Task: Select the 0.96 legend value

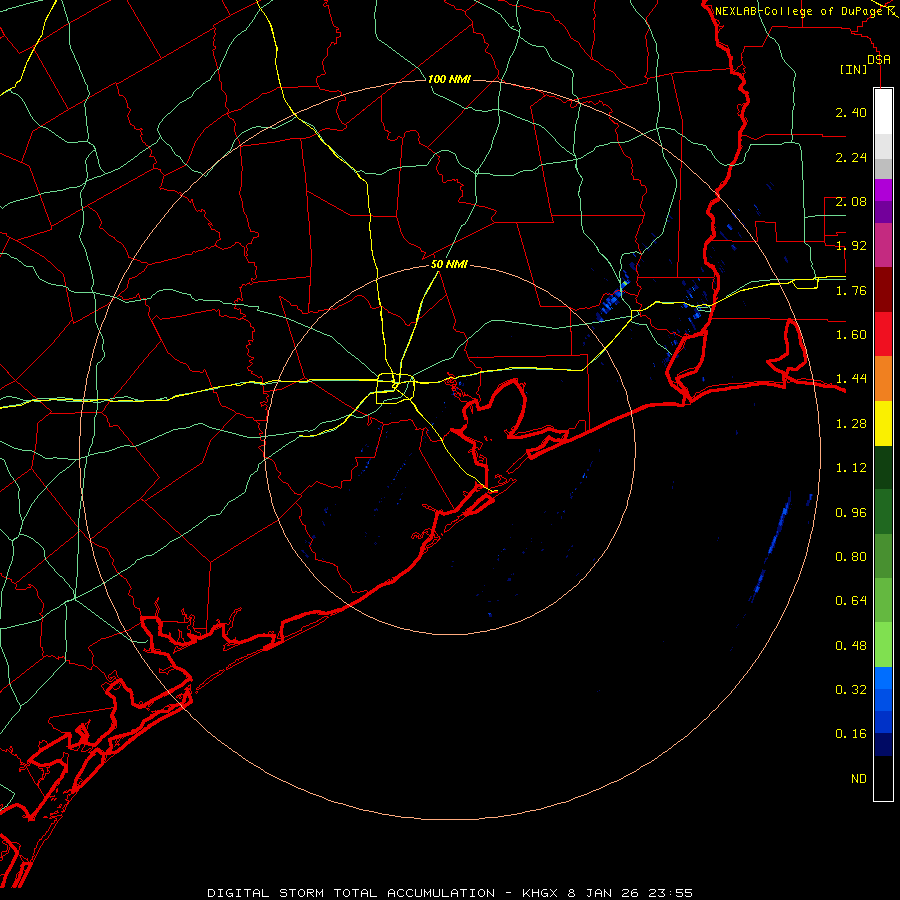Action: (851, 513)
